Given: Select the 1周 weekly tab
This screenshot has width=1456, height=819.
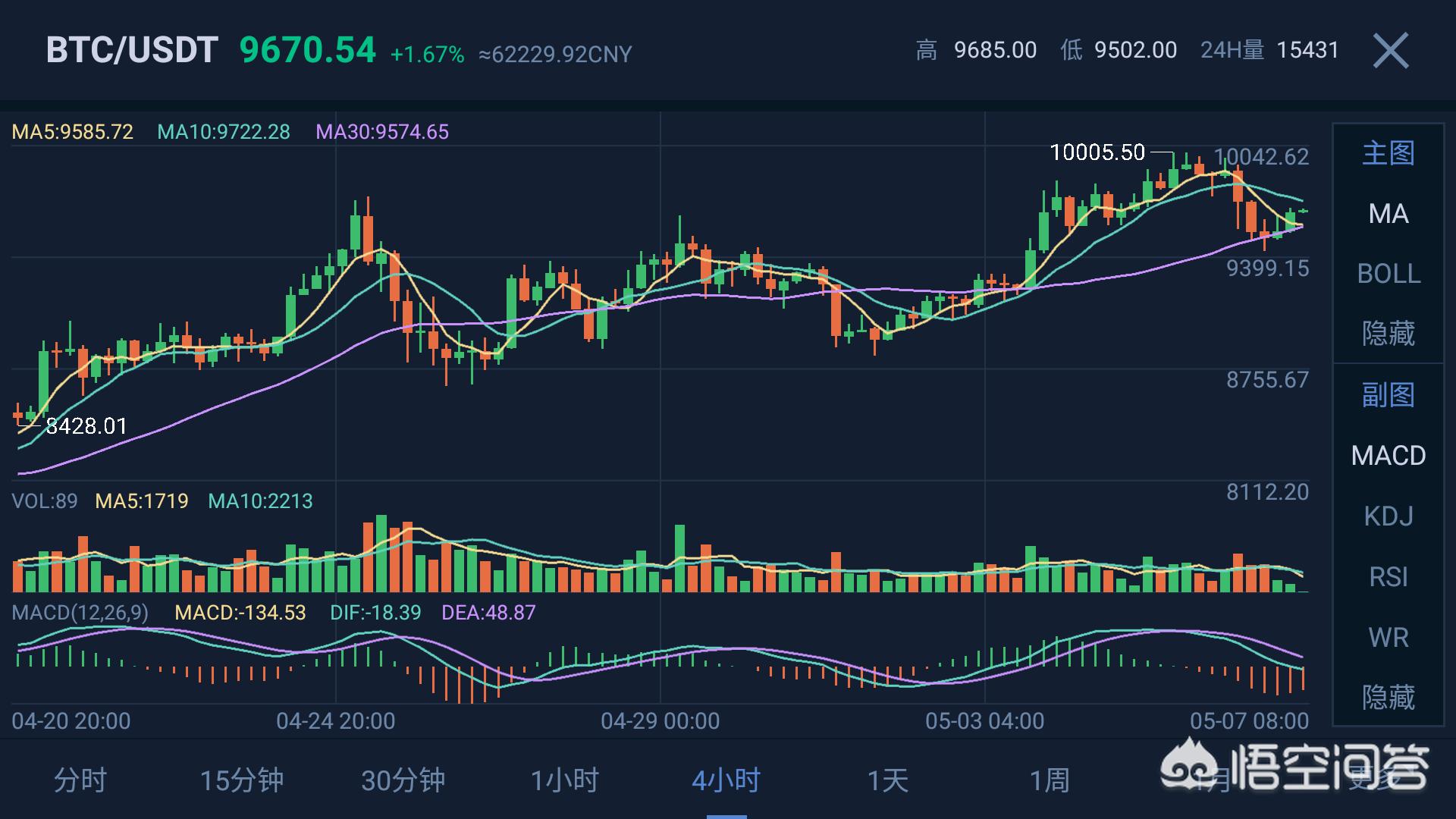Looking at the screenshot, I should click(1049, 780).
